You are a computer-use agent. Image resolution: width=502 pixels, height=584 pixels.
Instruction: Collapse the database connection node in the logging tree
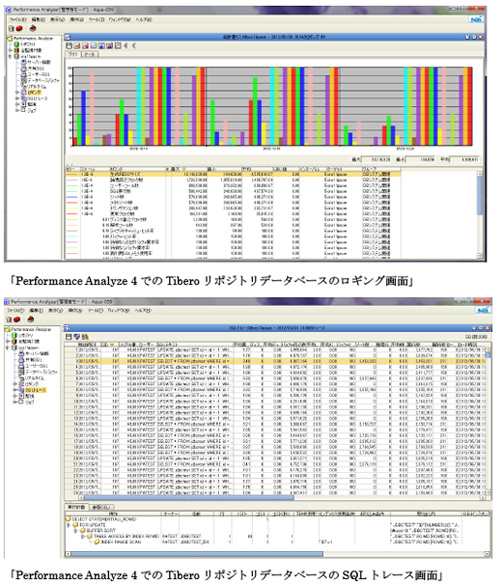10,56
